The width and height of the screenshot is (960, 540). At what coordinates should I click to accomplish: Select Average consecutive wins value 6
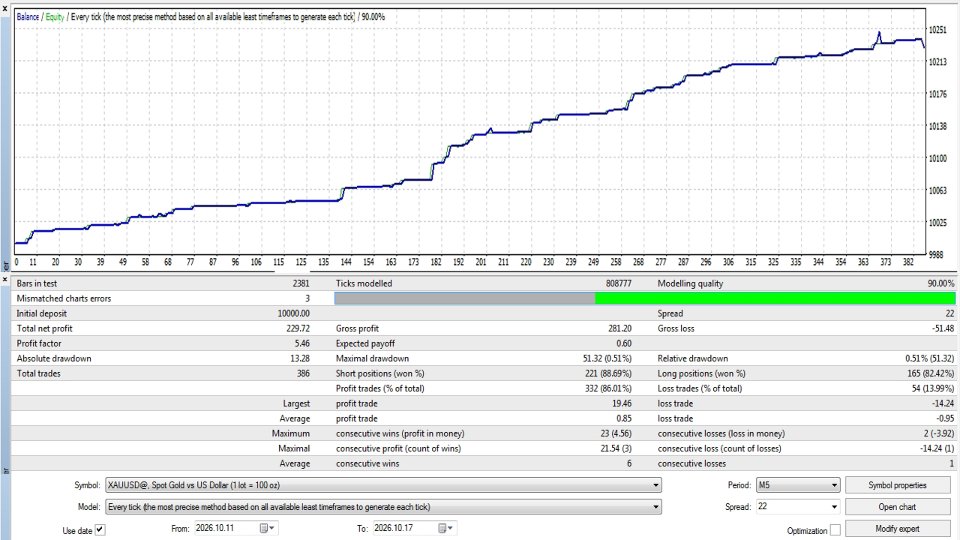tap(629, 463)
